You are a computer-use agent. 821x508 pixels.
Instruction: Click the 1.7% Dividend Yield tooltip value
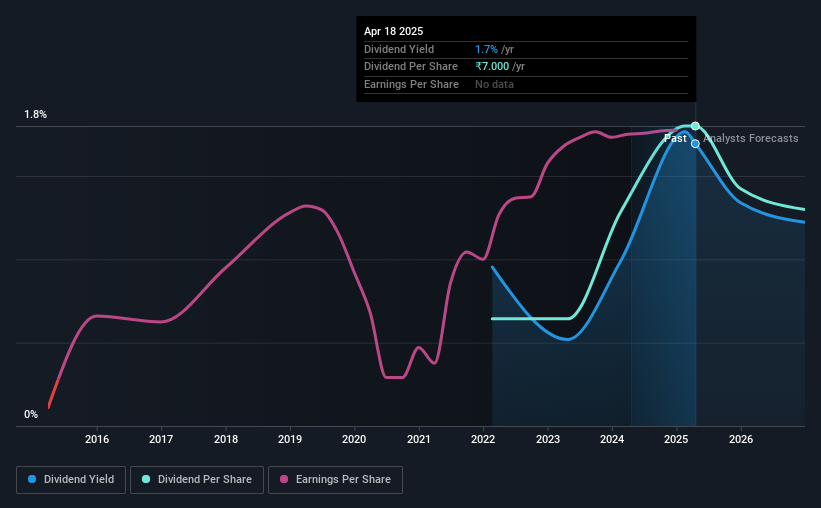486,49
